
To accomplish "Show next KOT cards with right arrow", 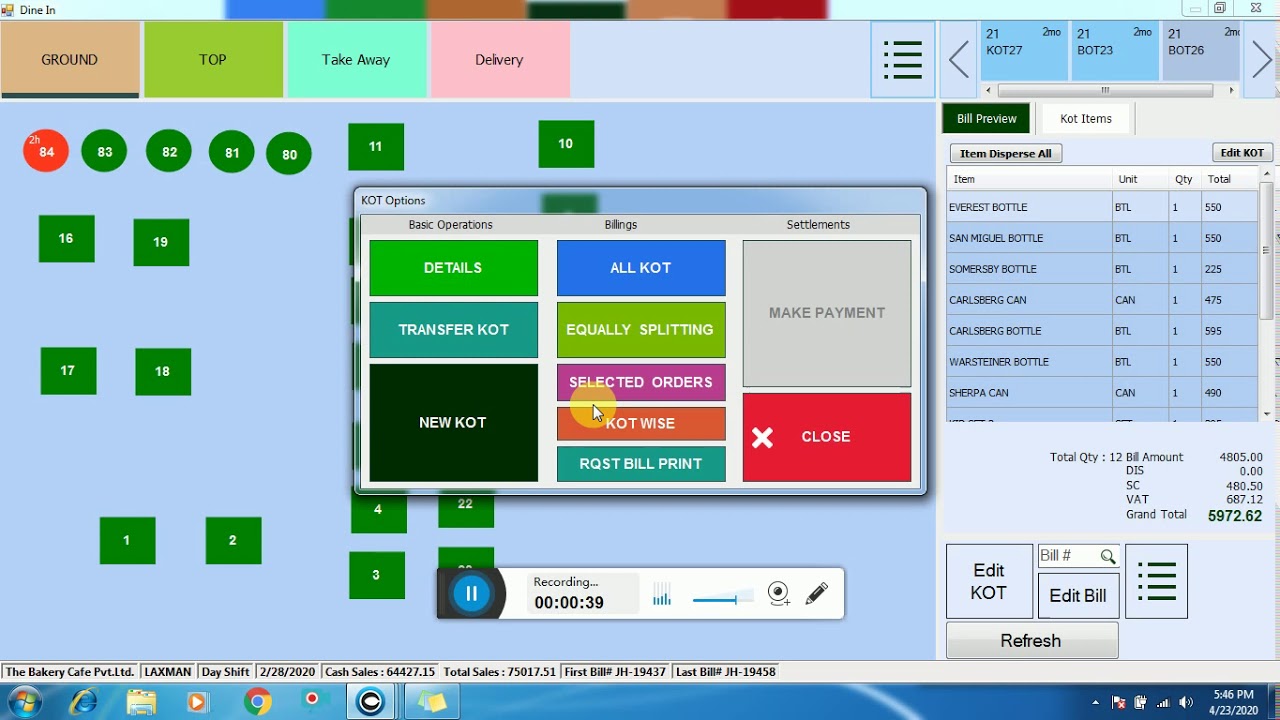I will click(x=1262, y=60).
